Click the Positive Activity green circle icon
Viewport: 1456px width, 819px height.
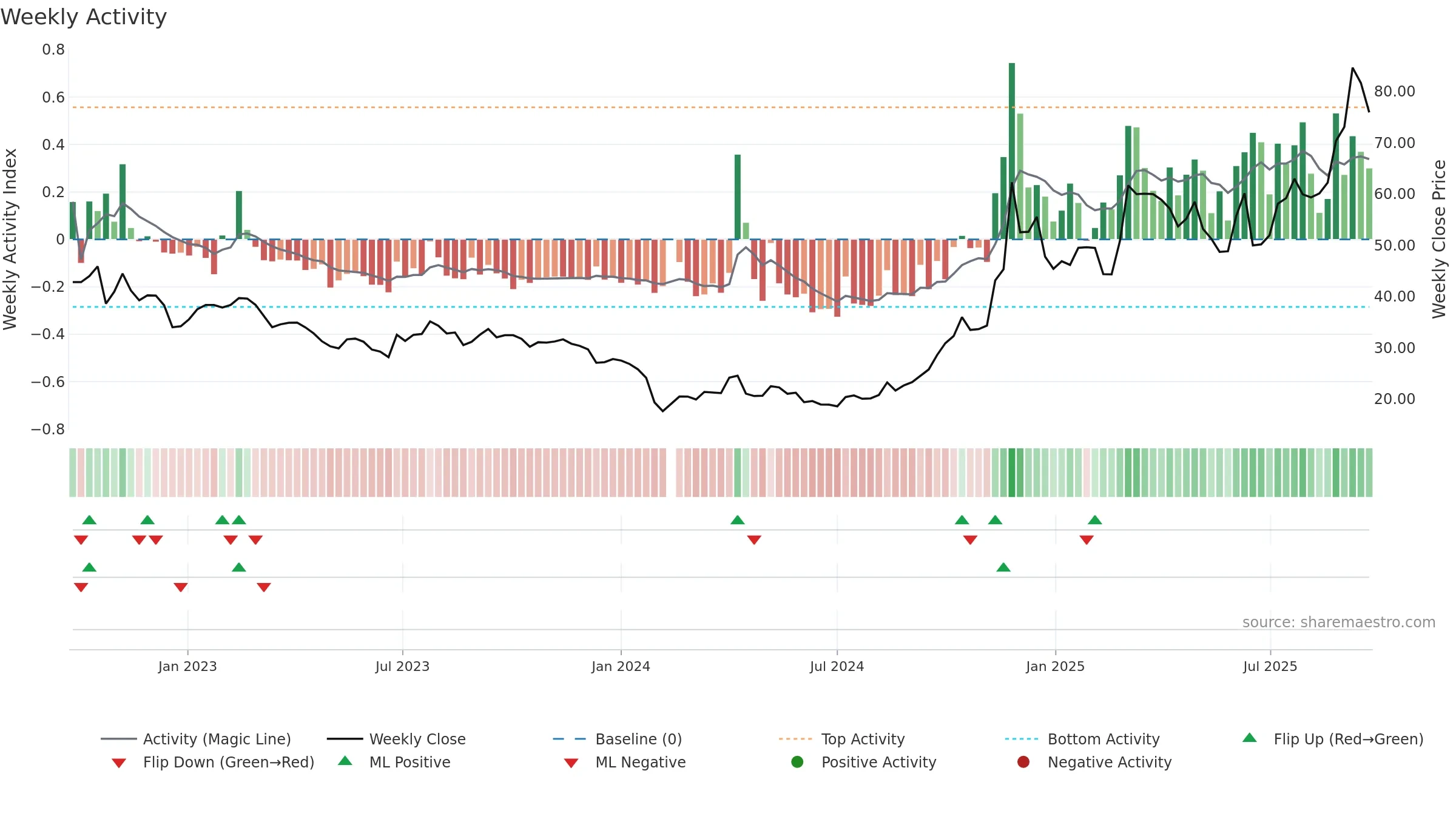tap(797, 761)
